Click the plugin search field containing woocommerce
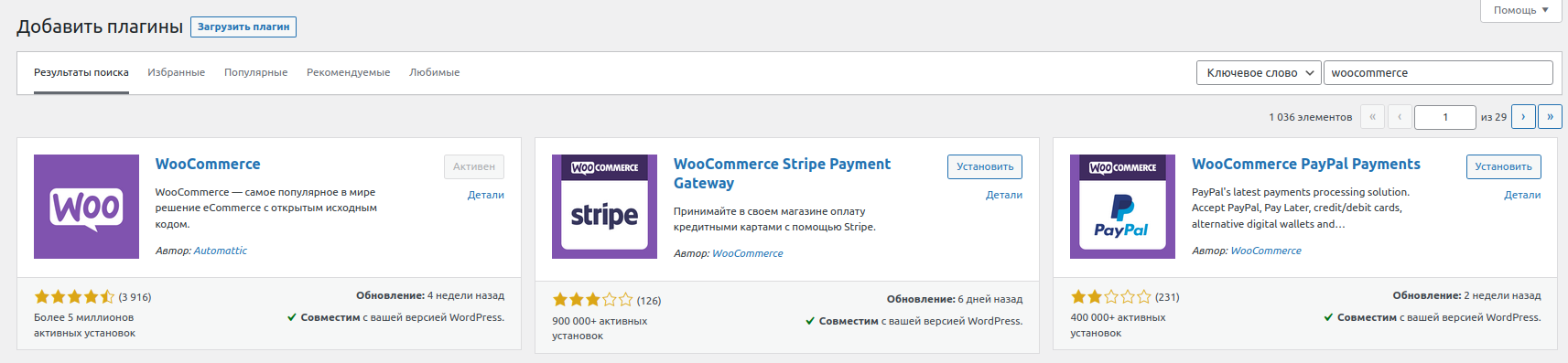This screenshot has height=363, width=1568. coord(1438,73)
